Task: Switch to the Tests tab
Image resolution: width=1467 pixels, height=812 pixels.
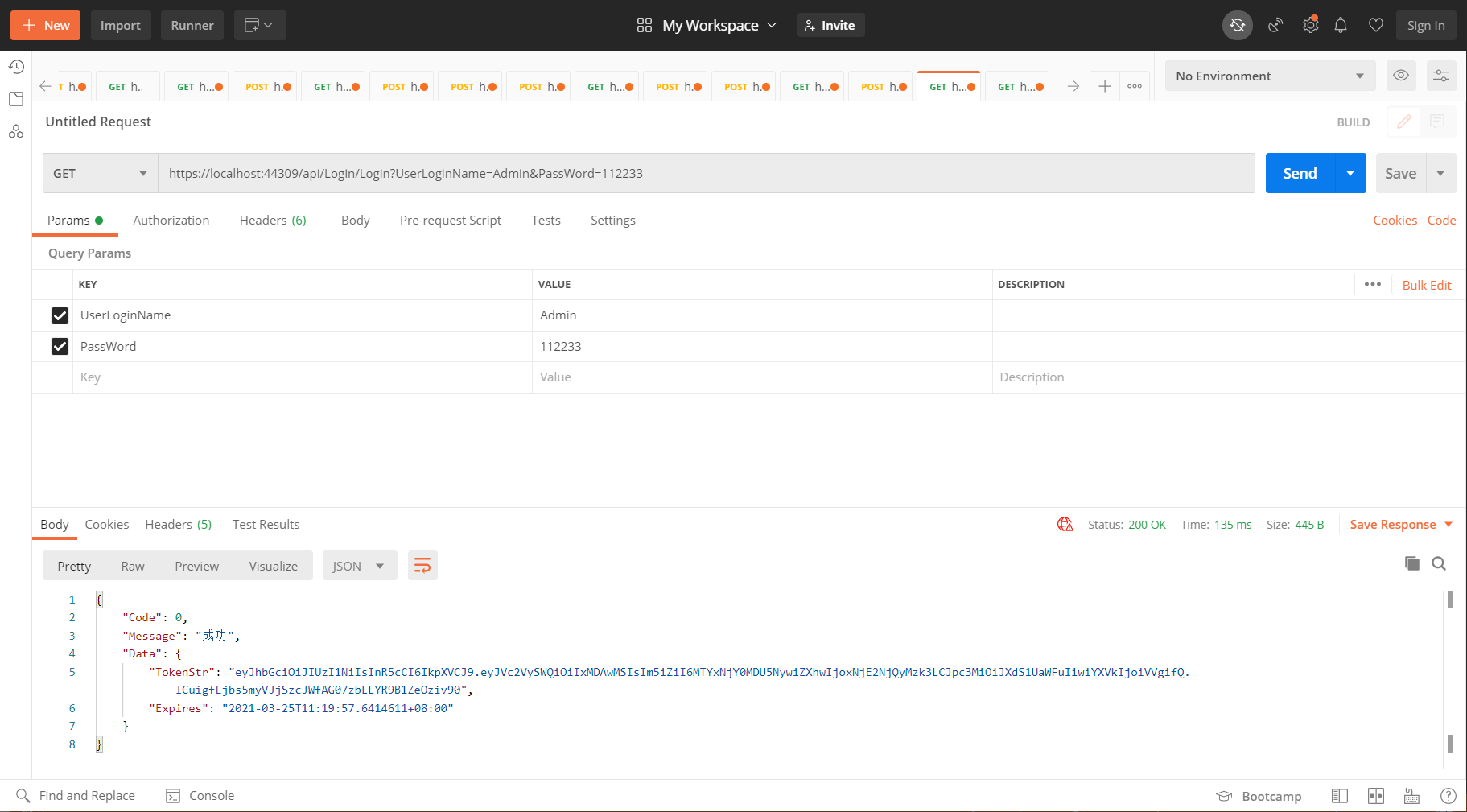Action: (546, 220)
